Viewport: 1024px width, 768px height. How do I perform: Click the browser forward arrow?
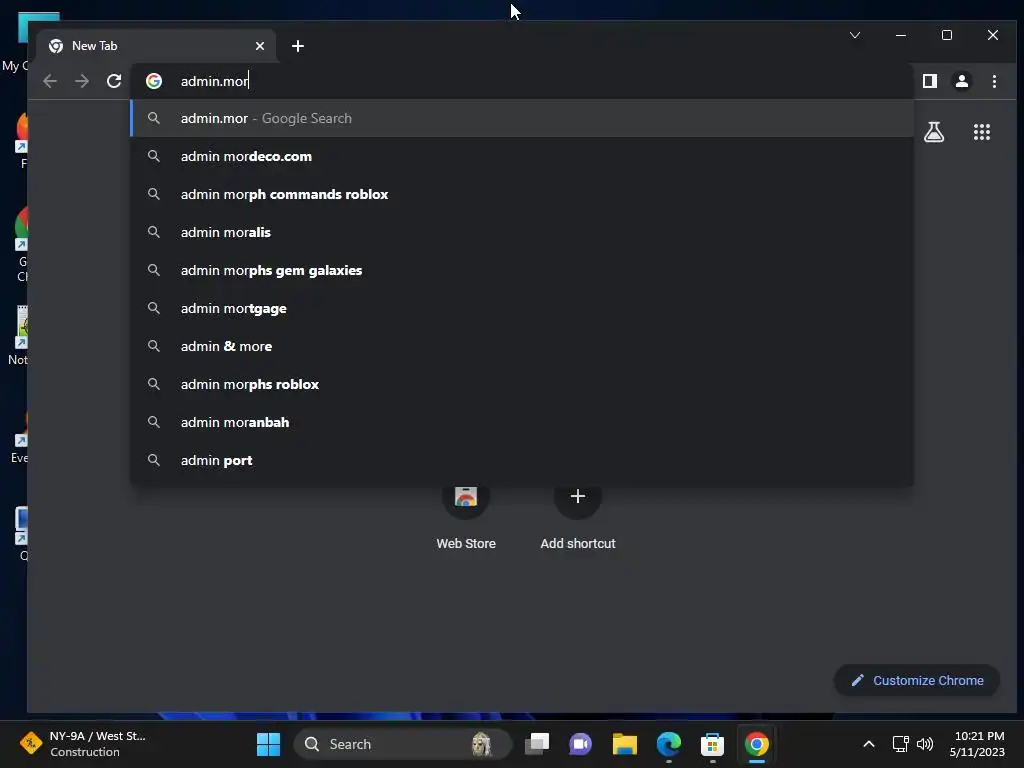tap(82, 81)
